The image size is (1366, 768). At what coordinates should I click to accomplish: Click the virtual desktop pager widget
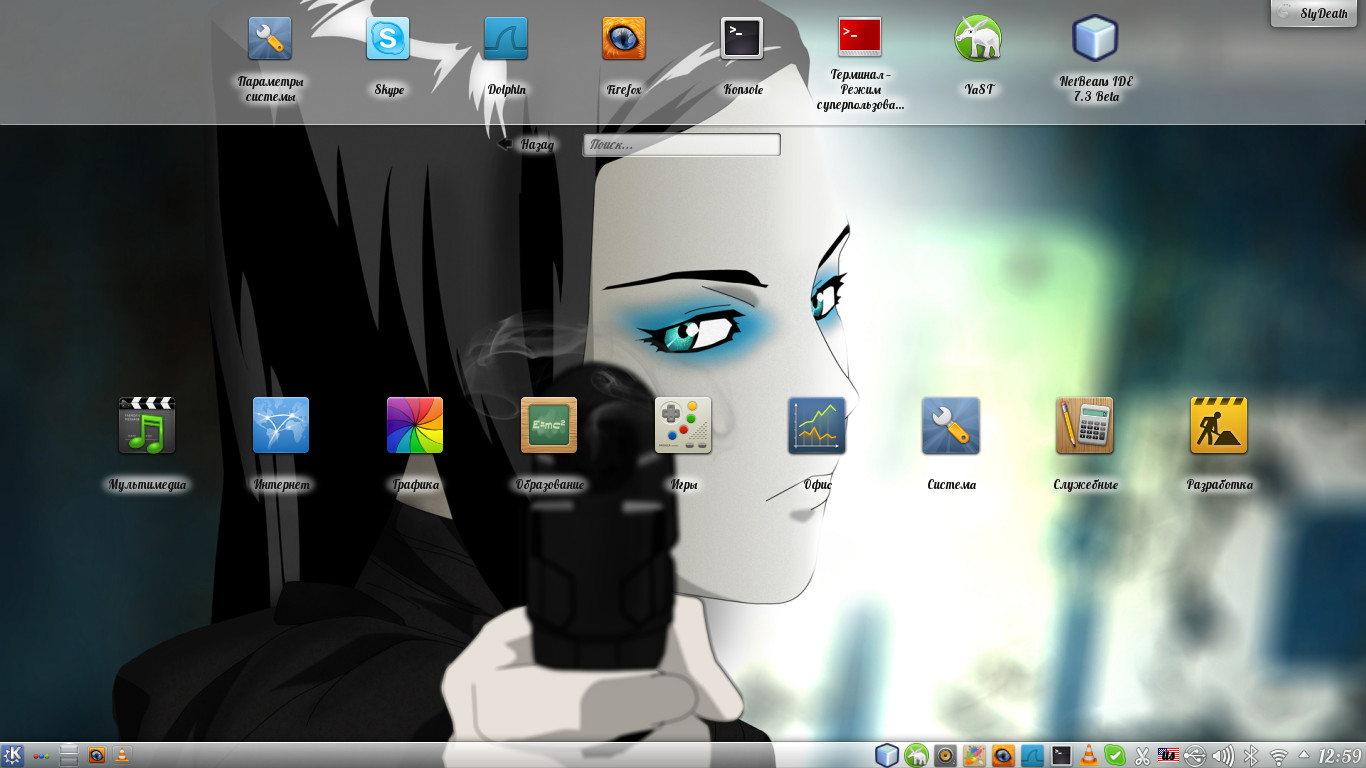69,755
